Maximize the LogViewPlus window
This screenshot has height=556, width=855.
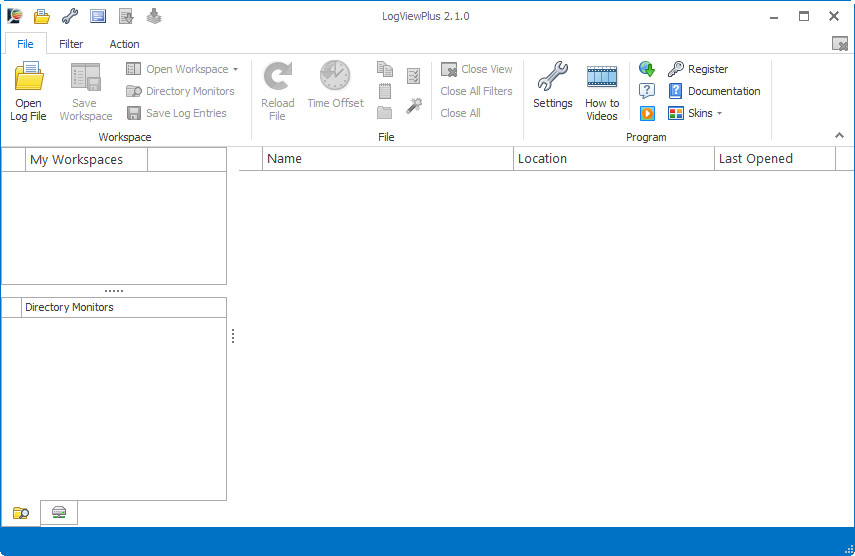point(804,16)
